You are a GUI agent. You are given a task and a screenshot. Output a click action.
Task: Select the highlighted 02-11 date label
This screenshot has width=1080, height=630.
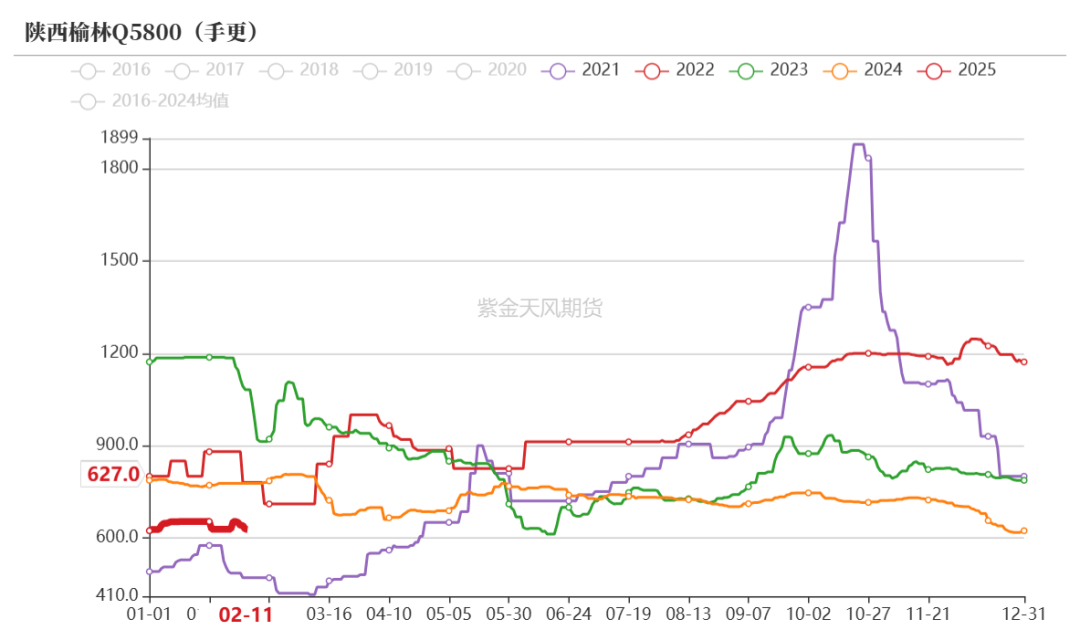[x=245, y=614]
